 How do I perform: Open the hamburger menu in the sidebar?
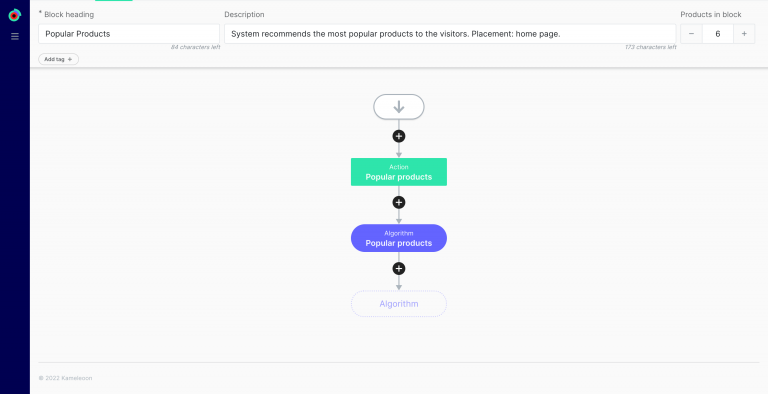[x=15, y=36]
